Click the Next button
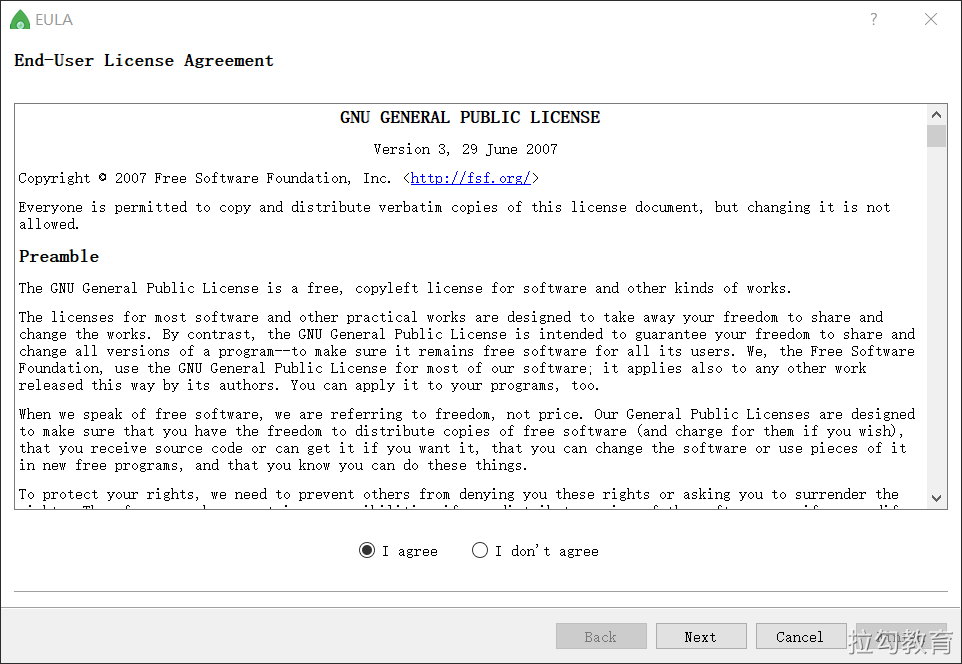Viewport: 962px width, 664px height. tap(701, 636)
